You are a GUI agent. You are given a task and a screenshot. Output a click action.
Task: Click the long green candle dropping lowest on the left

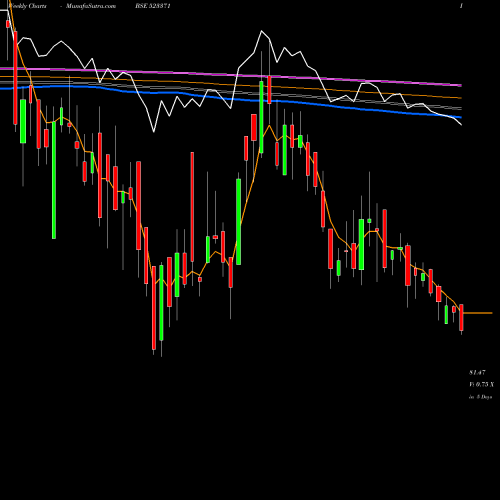[x=54, y=180]
